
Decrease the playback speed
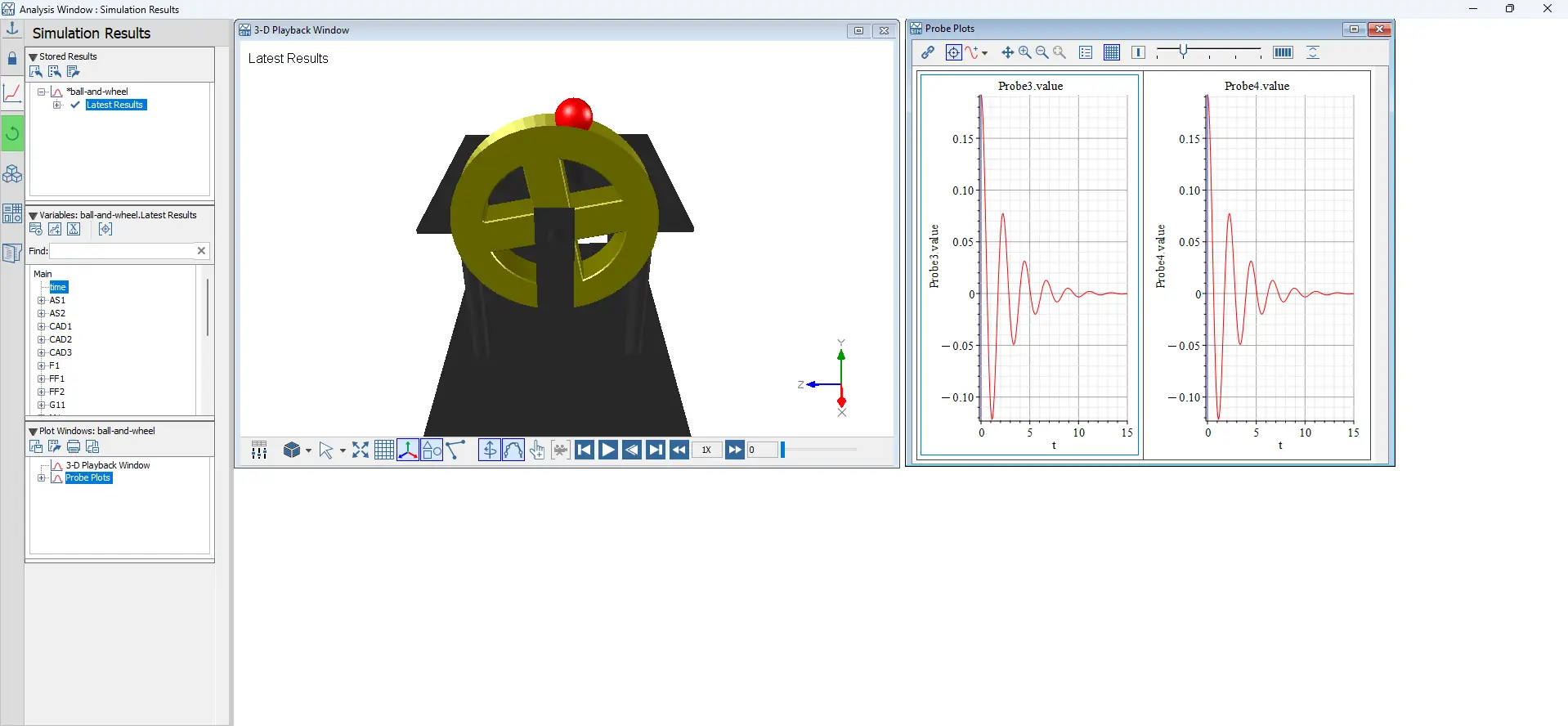pos(679,450)
